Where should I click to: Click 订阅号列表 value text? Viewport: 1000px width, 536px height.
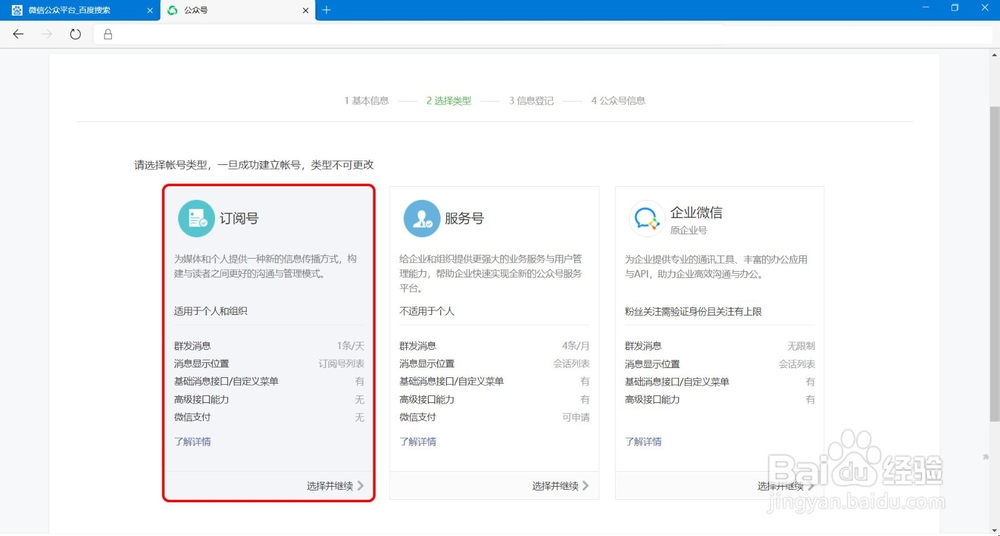click(342, 364)
